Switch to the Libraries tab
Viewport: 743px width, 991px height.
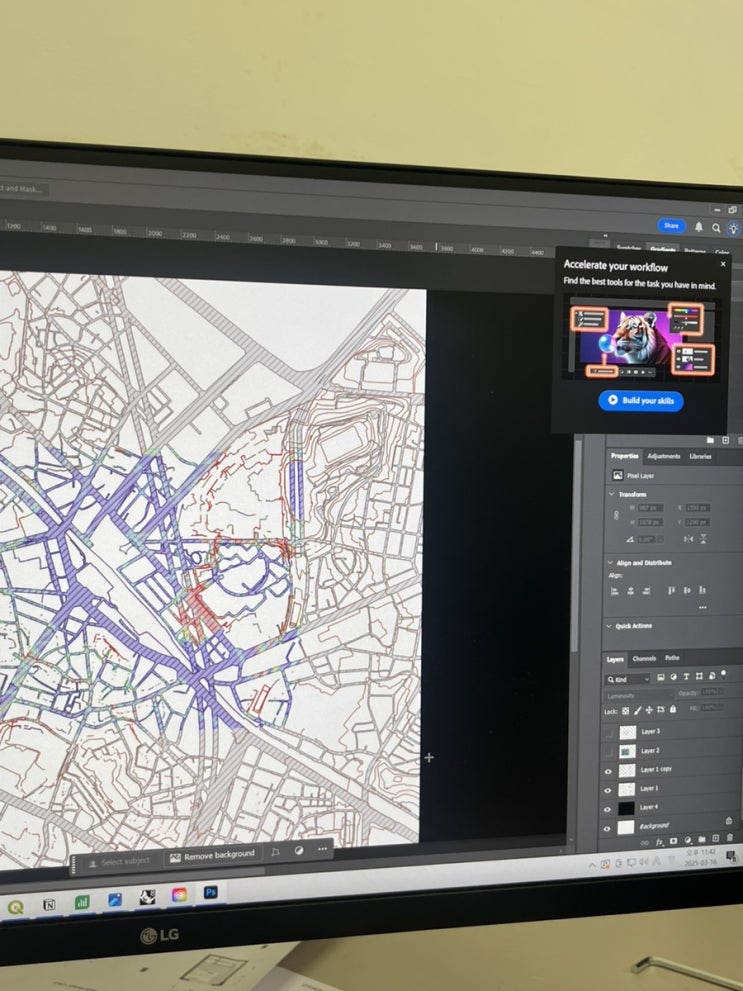[x=699, y=456]
